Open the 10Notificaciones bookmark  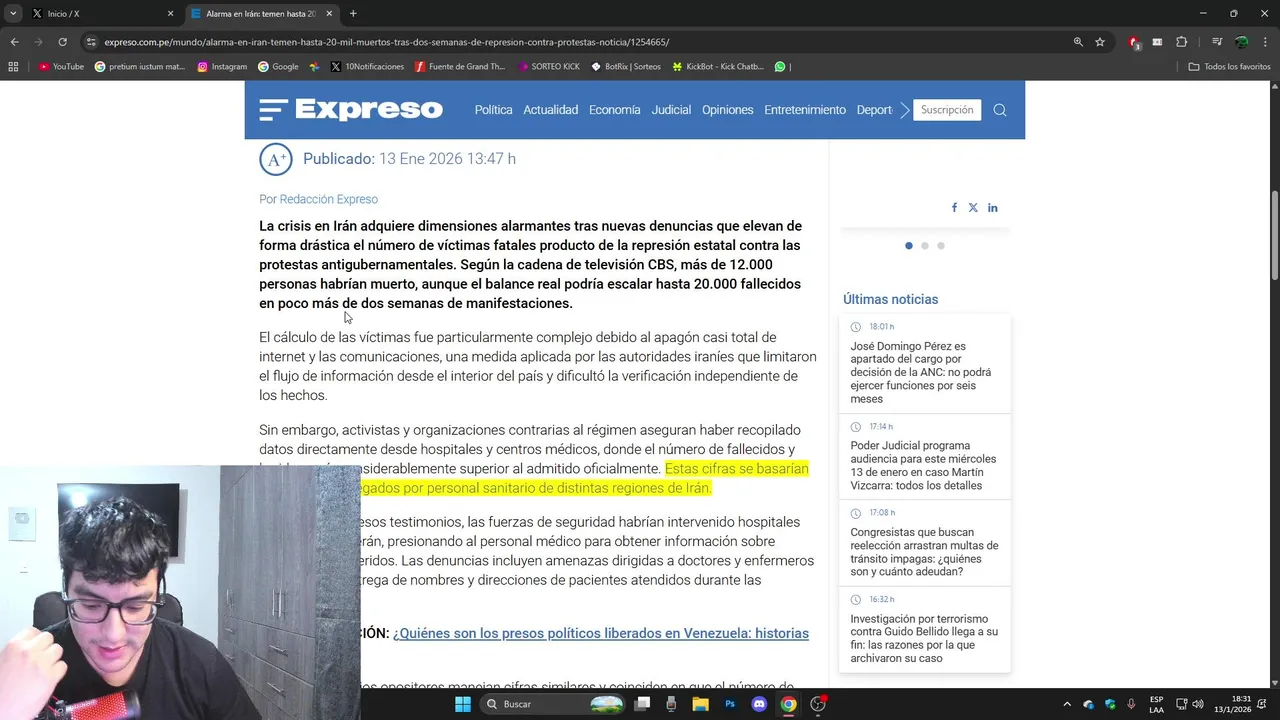[x=367, y=67]
